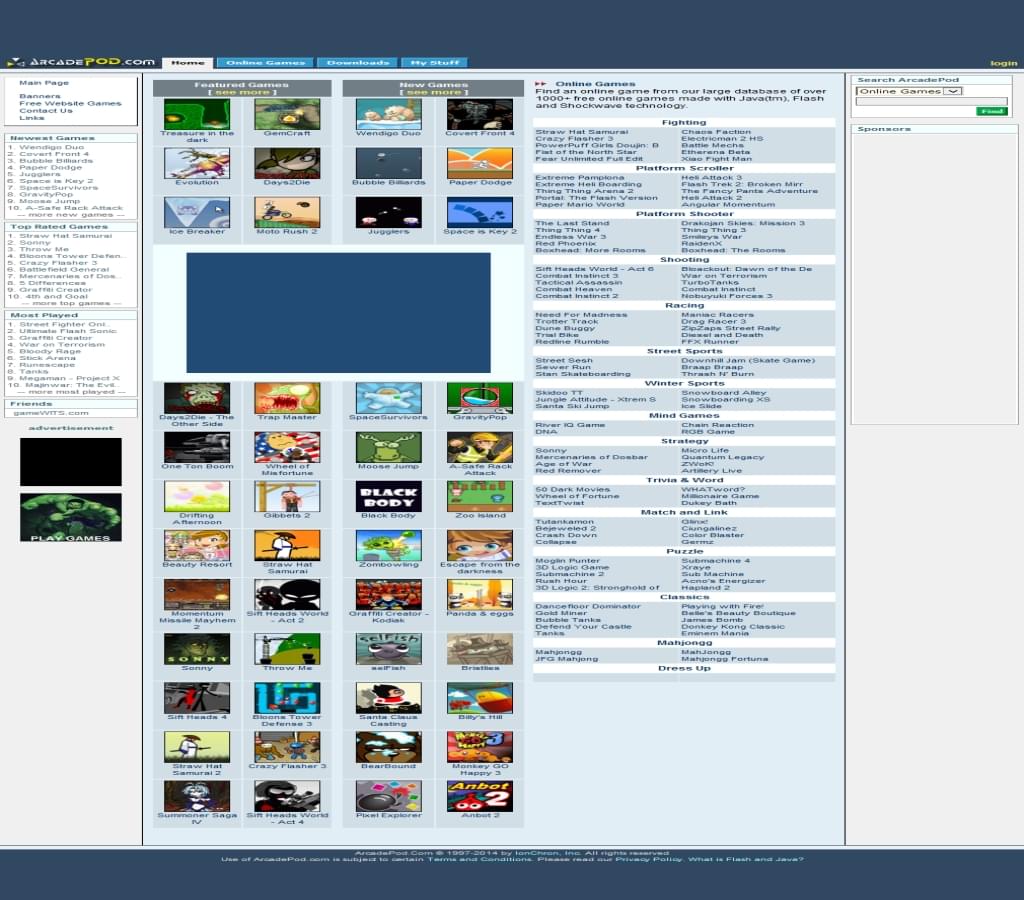Image resolution: width=1024 pixels, height=900 pixels.
Task: Click "see more" under Featured Games
Action: point(241,93)
